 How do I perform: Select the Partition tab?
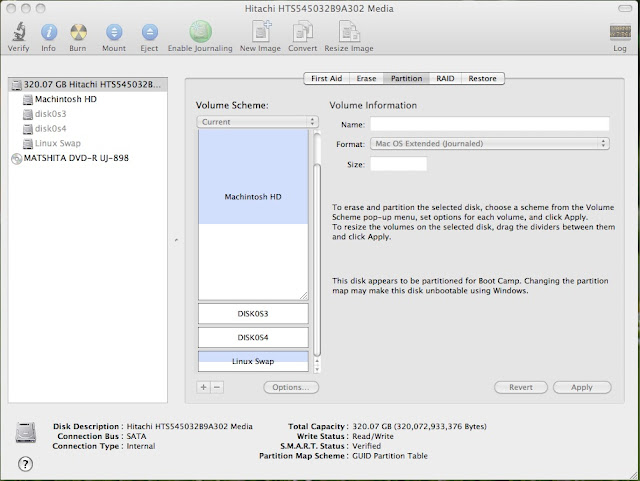click(407, 78)
